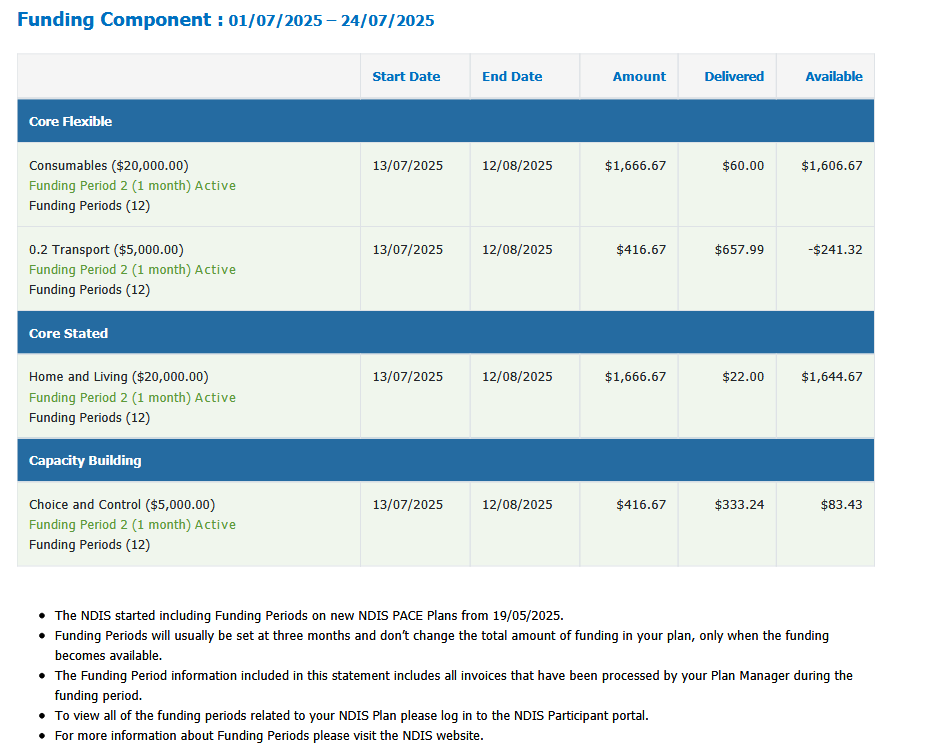The image size is (927, 756).
Task: Click Home and Living end date 12/08/2025
Action: pyautogui.click(x=517, y=377)
